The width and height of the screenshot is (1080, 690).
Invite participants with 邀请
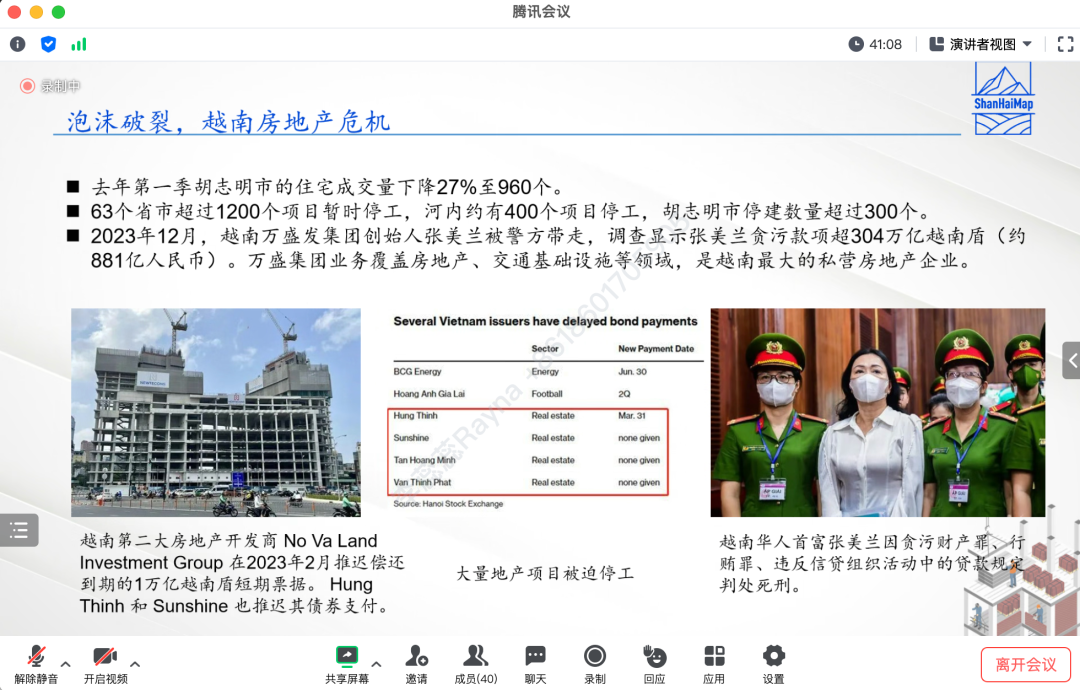coord(416,665)
